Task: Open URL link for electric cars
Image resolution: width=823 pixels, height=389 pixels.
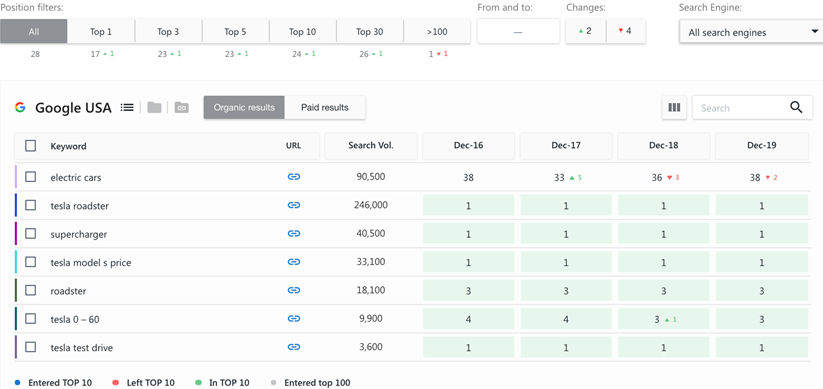Action: pos(294,177)
